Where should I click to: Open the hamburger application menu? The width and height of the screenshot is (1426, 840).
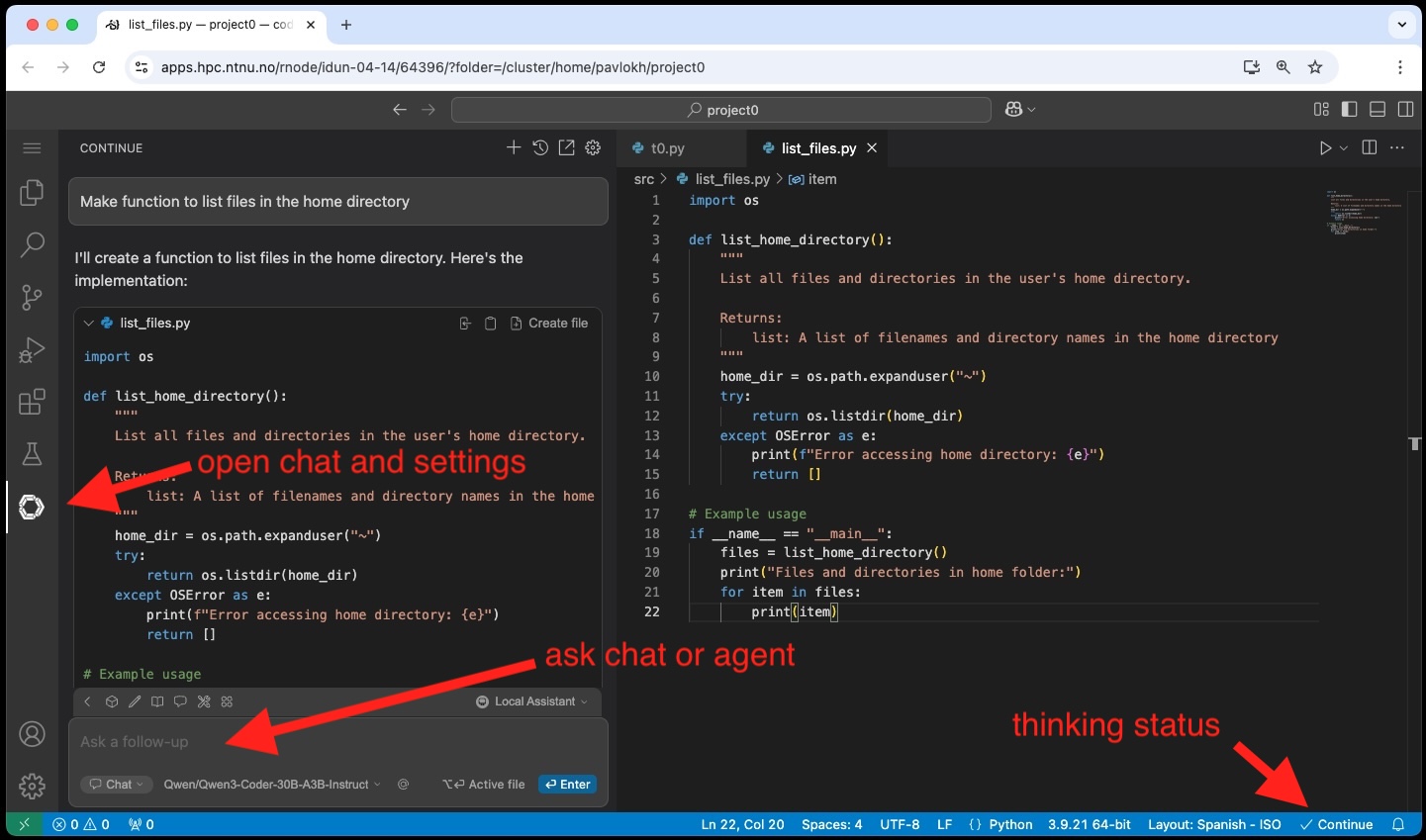click(x=32, y=148)
